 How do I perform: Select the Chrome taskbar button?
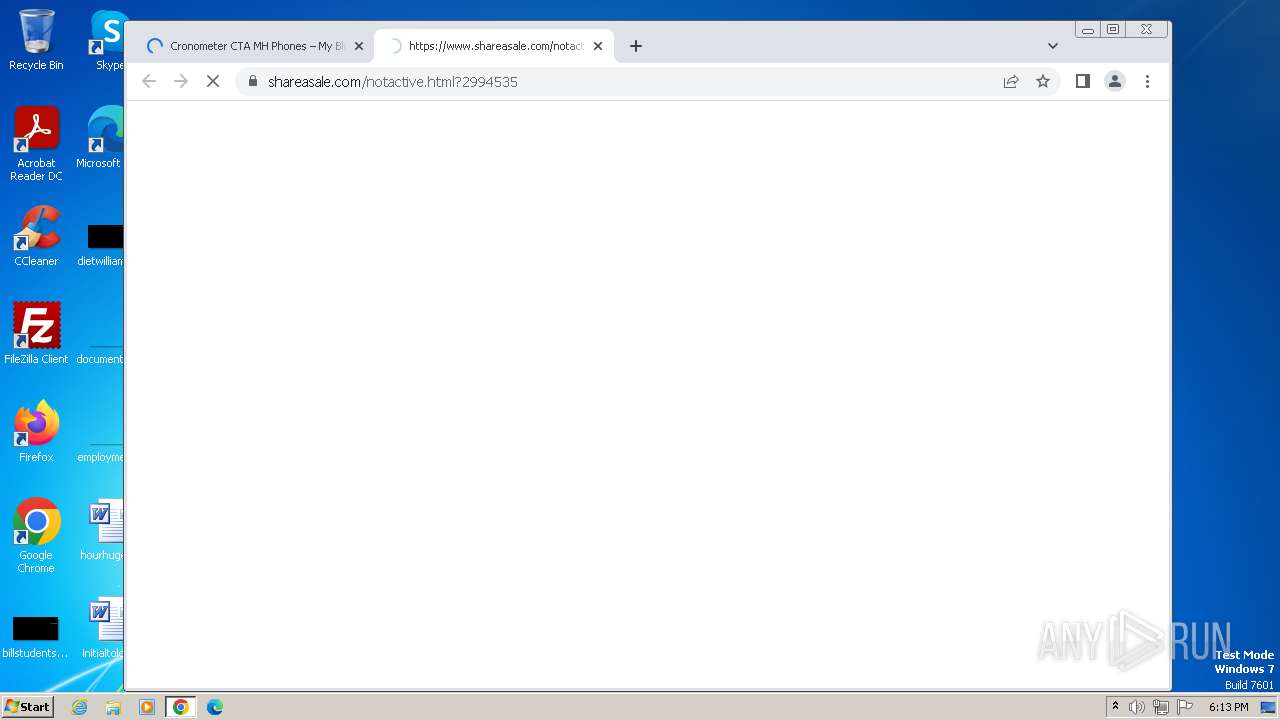pos(181,707)
